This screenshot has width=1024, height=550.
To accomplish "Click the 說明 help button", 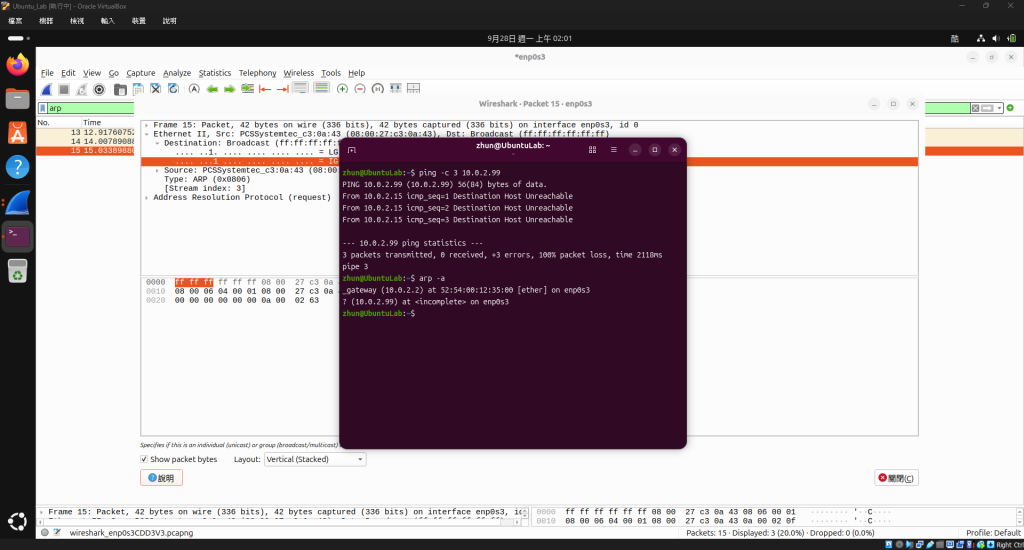I will [161, 478].
